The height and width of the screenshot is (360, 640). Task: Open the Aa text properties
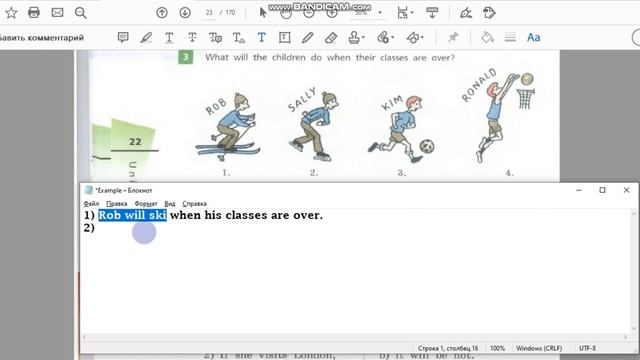pyautogui.click(x=533, y=38)
